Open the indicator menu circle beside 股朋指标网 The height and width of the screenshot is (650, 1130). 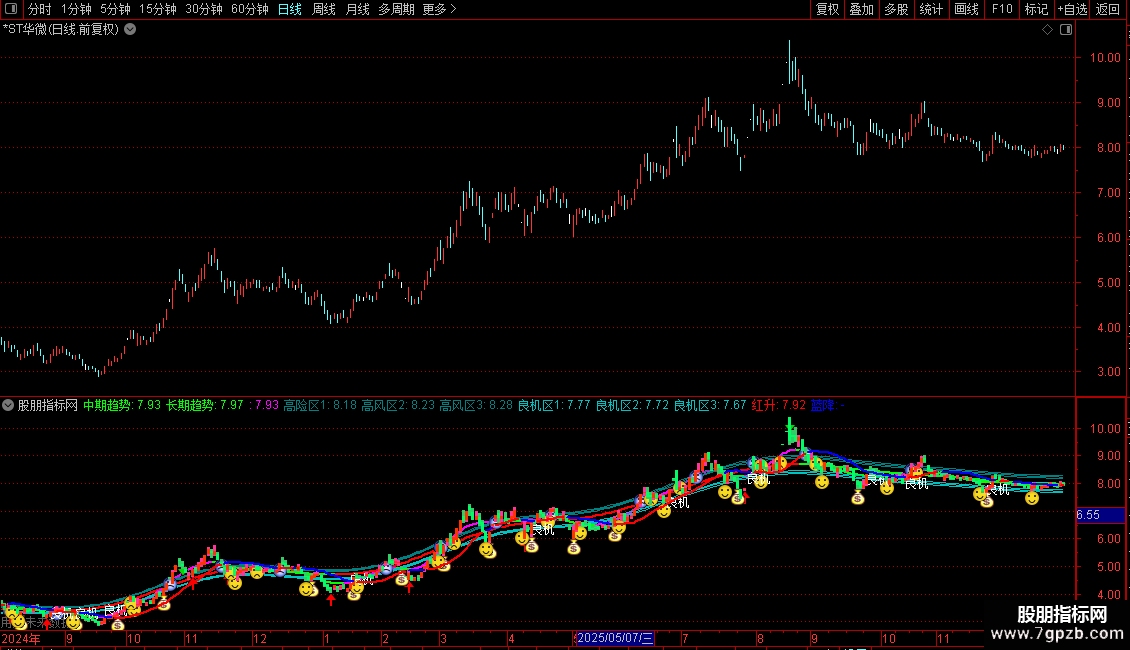[8, 405]
